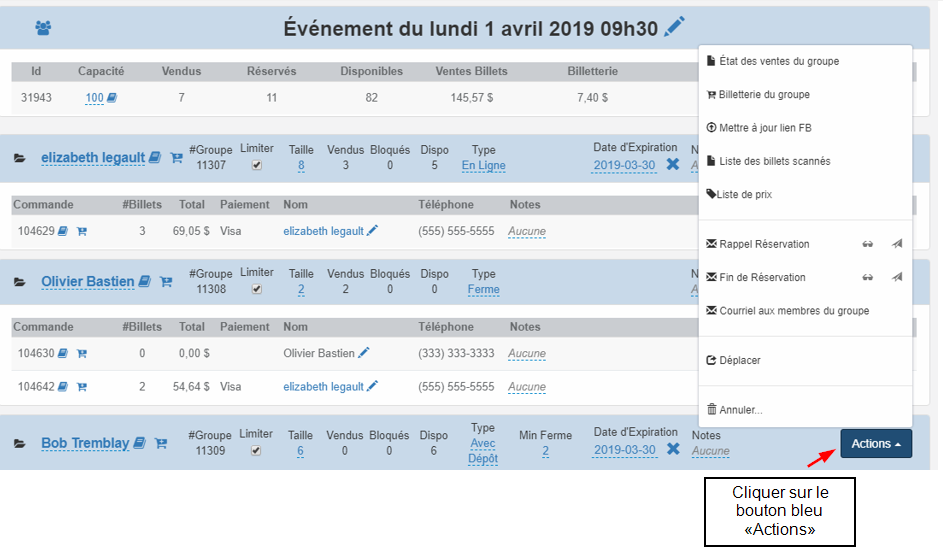Open book icon next to elizabeth legault group name
This screenshot has width=943, height=556.
(155, 157)
